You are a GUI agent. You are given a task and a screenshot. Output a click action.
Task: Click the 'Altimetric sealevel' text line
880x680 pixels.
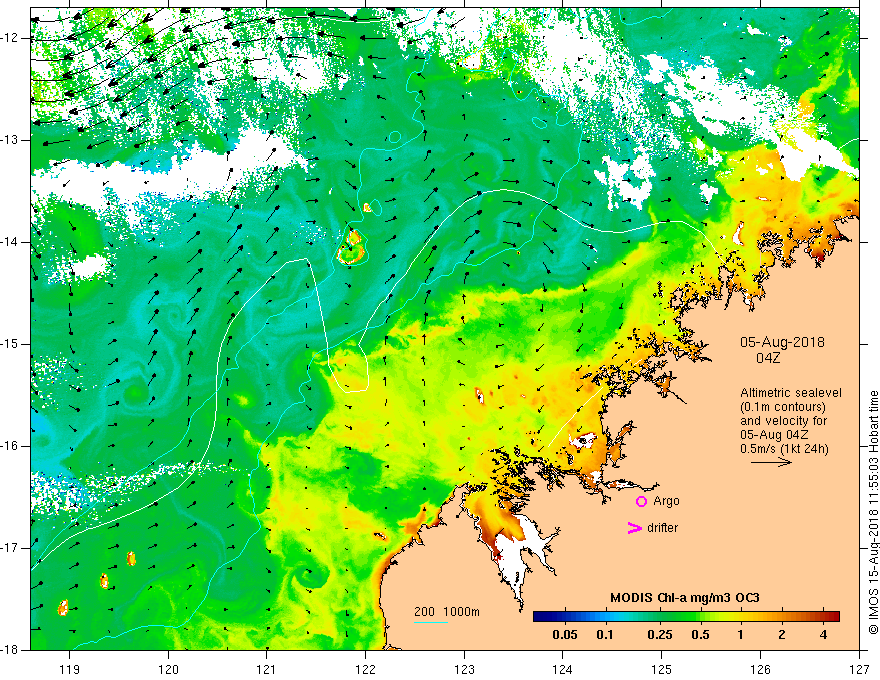[x=791, y=393]
